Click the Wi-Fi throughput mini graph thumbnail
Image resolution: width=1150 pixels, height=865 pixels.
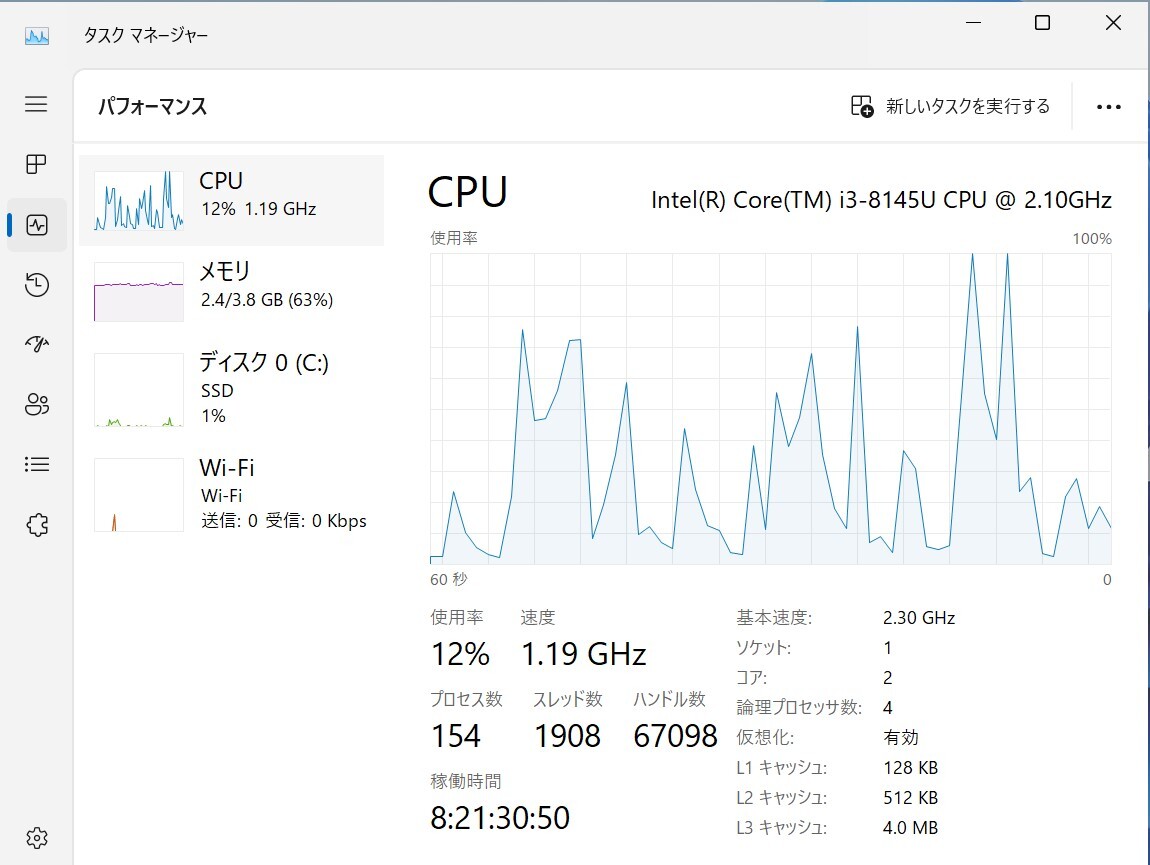[x=139, y=494]
